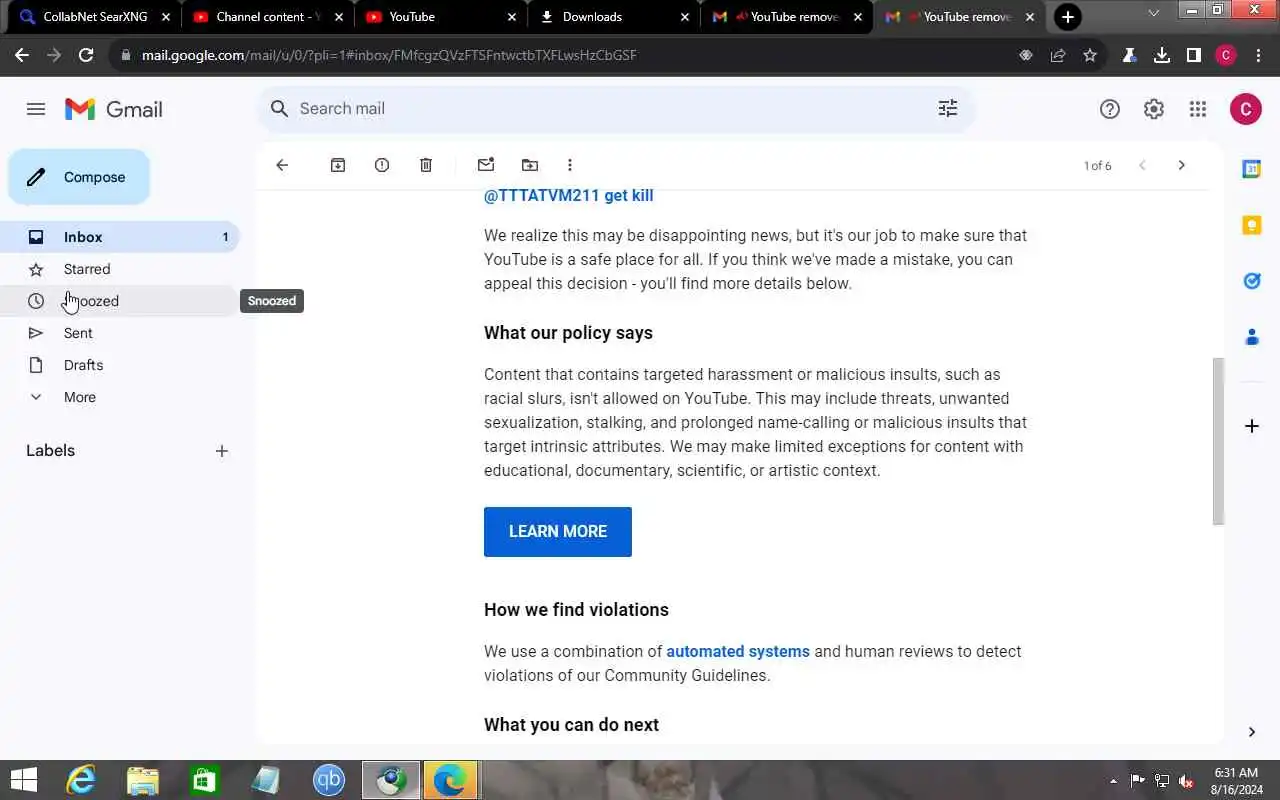1280x800 pixels.
Task: Open the tab search dropdown
Action: tap(1154, 13)
